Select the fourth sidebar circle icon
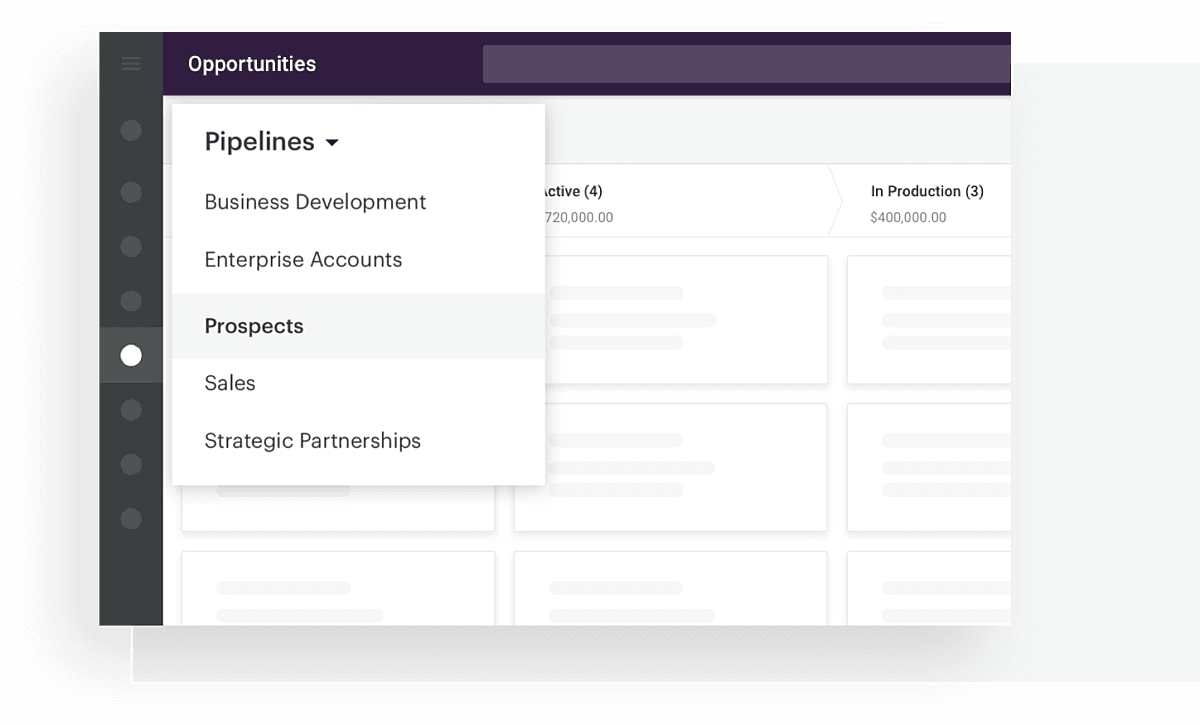This screenshot has width=1200, height=725. 131,300
